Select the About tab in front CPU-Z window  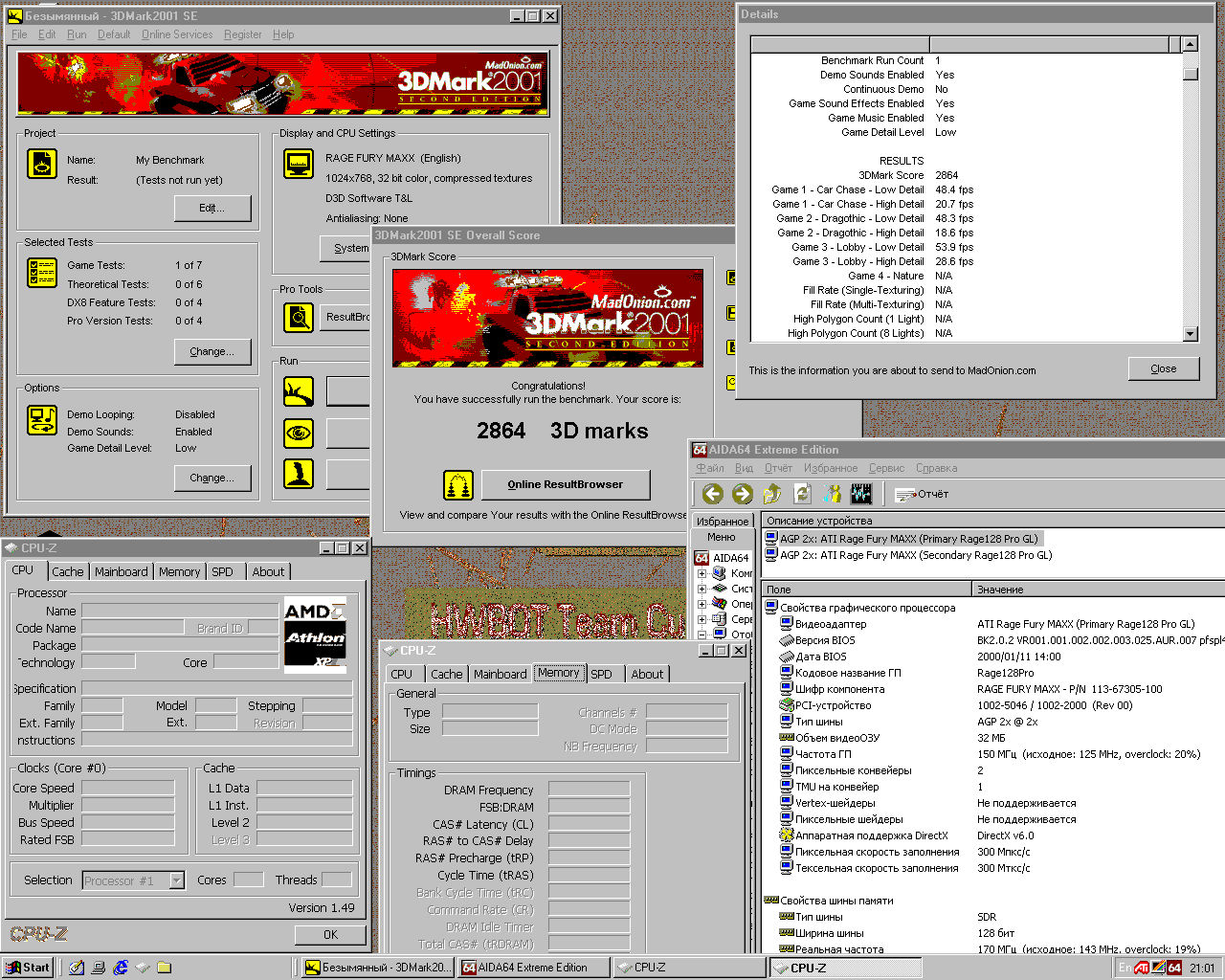click(x=647, y=674)
